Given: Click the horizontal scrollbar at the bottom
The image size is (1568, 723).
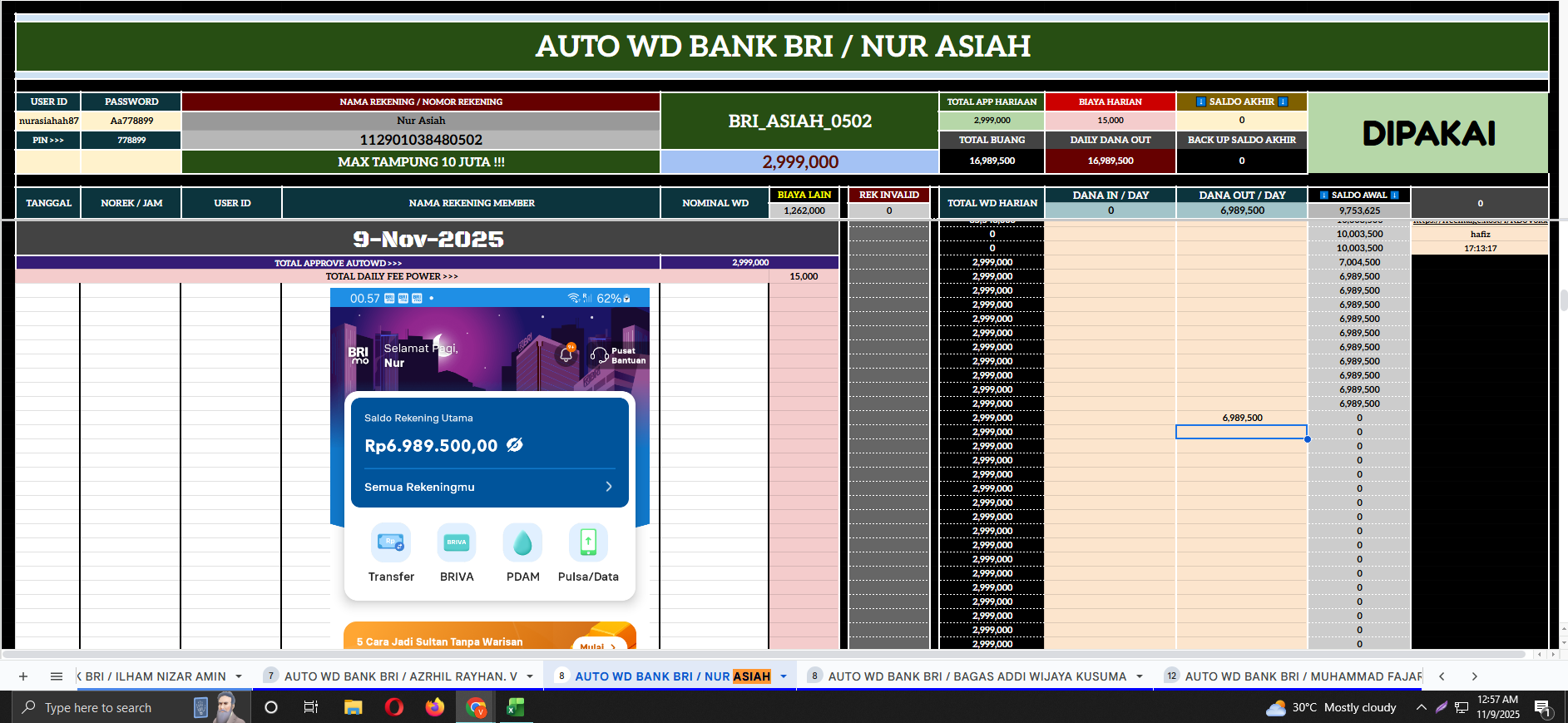Looking at the screenshot, I should 764,654.
